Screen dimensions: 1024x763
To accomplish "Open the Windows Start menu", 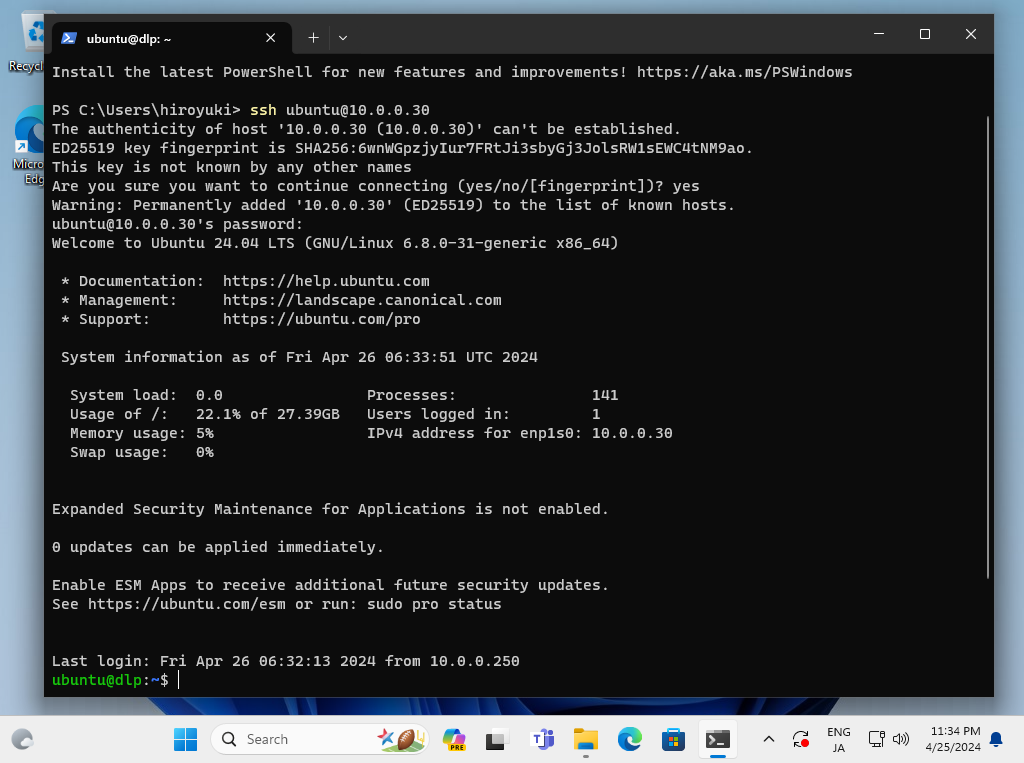I will (185, 739).
